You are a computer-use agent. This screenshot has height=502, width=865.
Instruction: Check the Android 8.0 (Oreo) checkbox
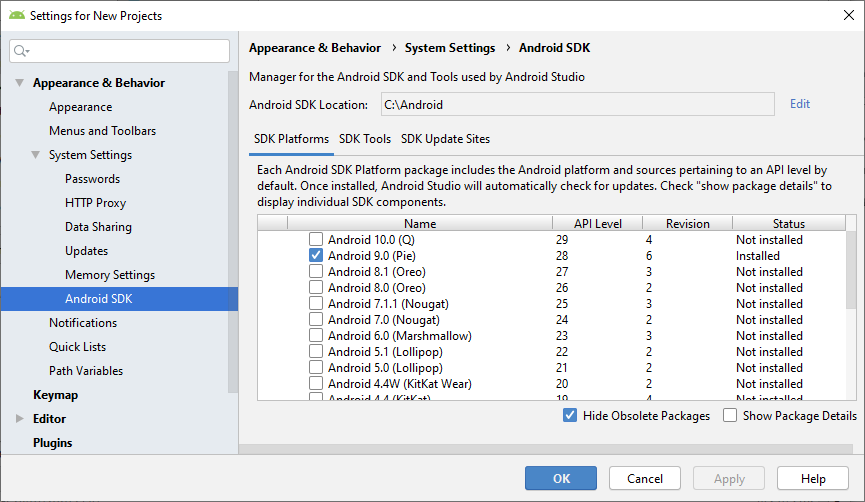pyautogui.click(x=316, y=287)
